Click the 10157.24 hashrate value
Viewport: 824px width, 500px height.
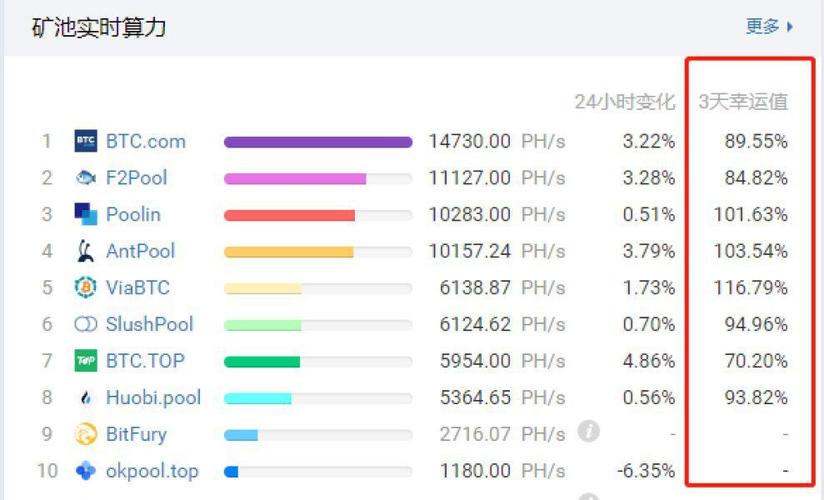[469, 251]
